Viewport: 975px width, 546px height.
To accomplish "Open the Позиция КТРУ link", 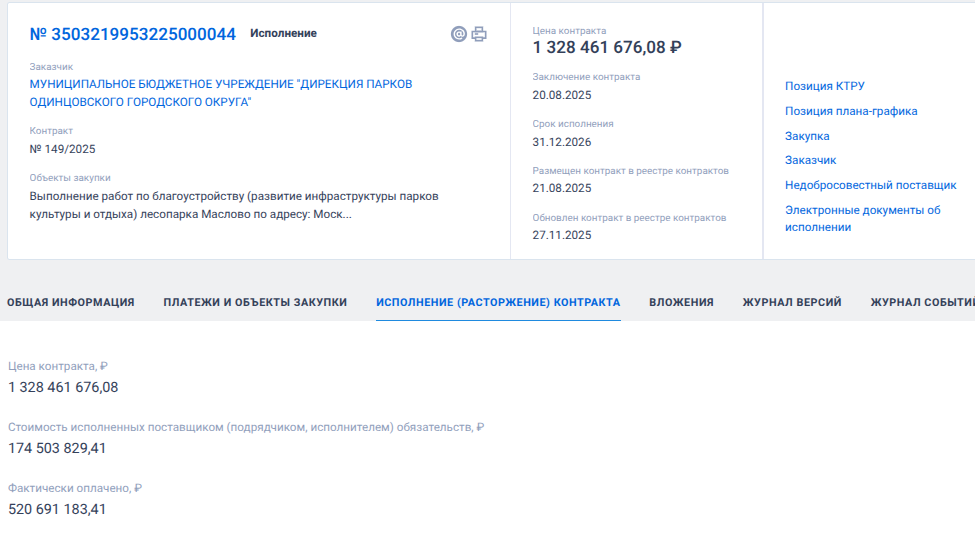I will (x=824, y=86).
